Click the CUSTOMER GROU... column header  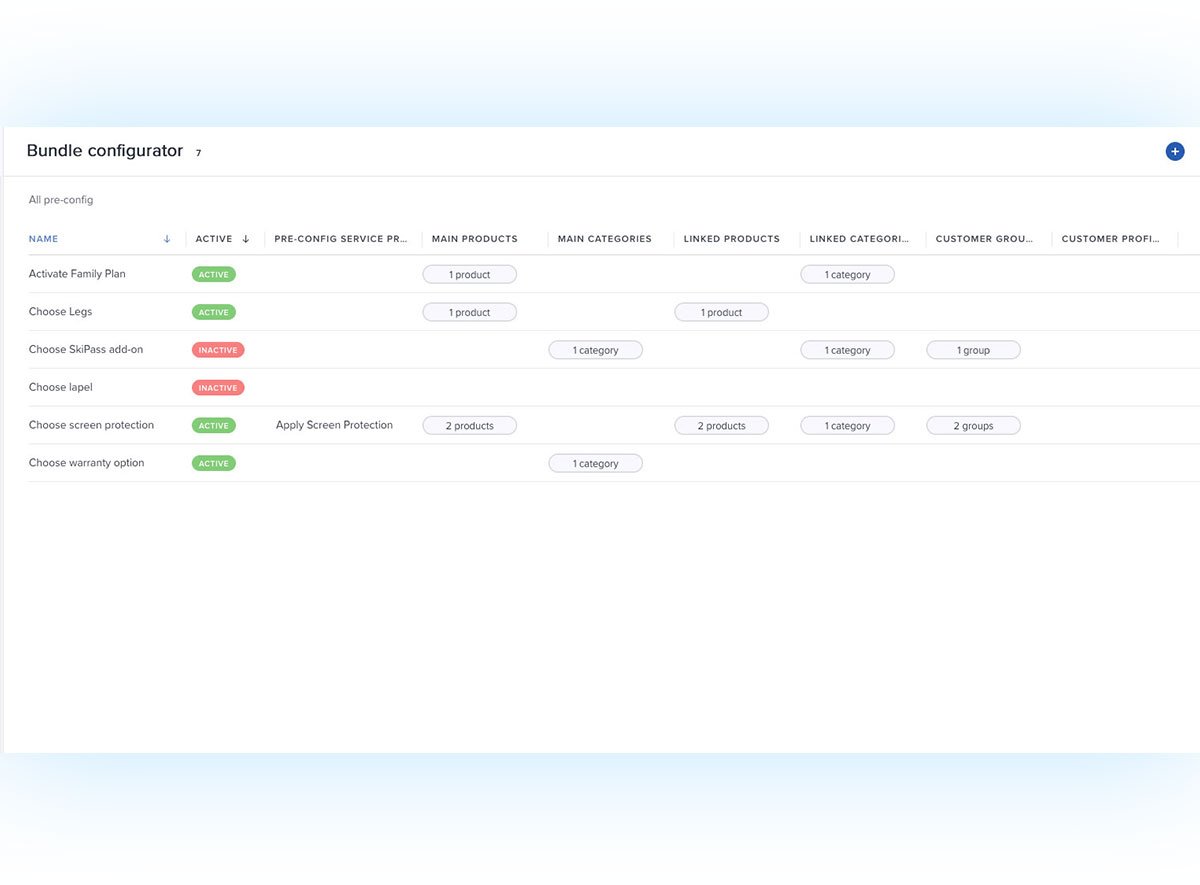pyautogui.click(x=986, y=239)
